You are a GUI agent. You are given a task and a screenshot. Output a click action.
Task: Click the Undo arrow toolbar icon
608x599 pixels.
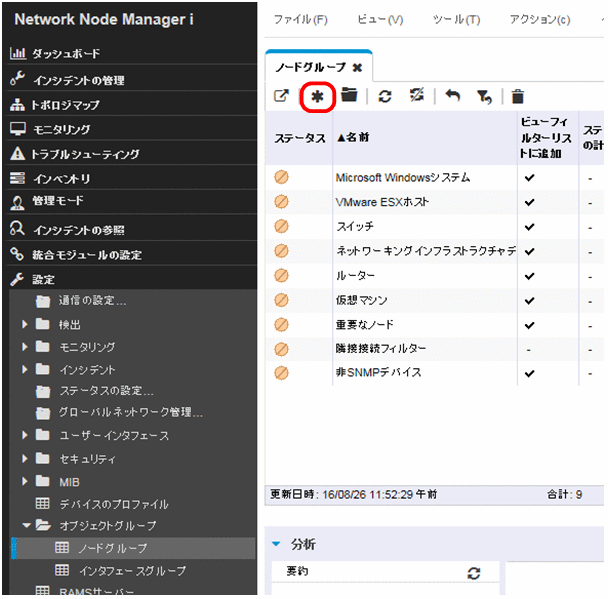(453, 95)
